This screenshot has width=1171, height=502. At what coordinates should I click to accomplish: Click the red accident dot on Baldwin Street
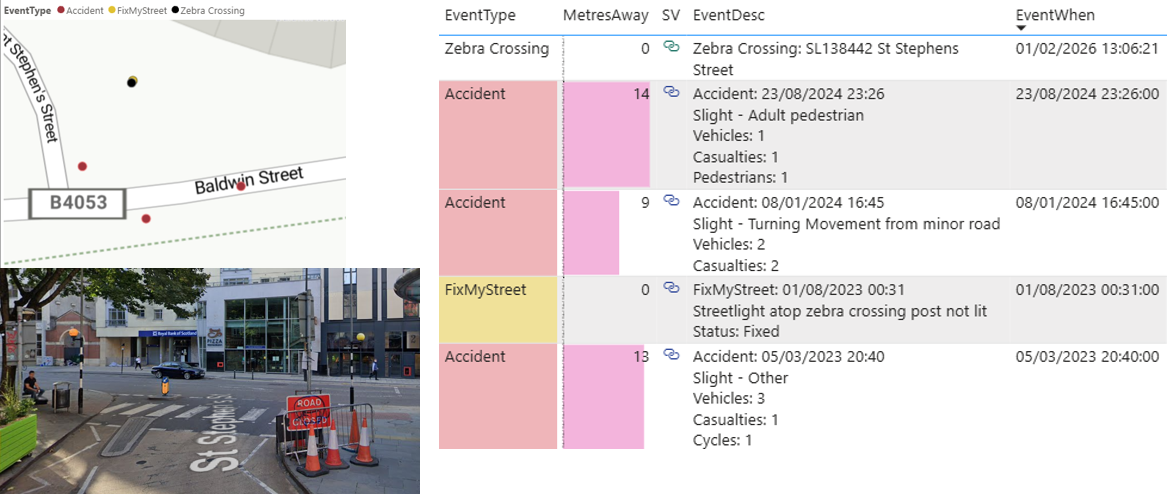tap(241, 186)
